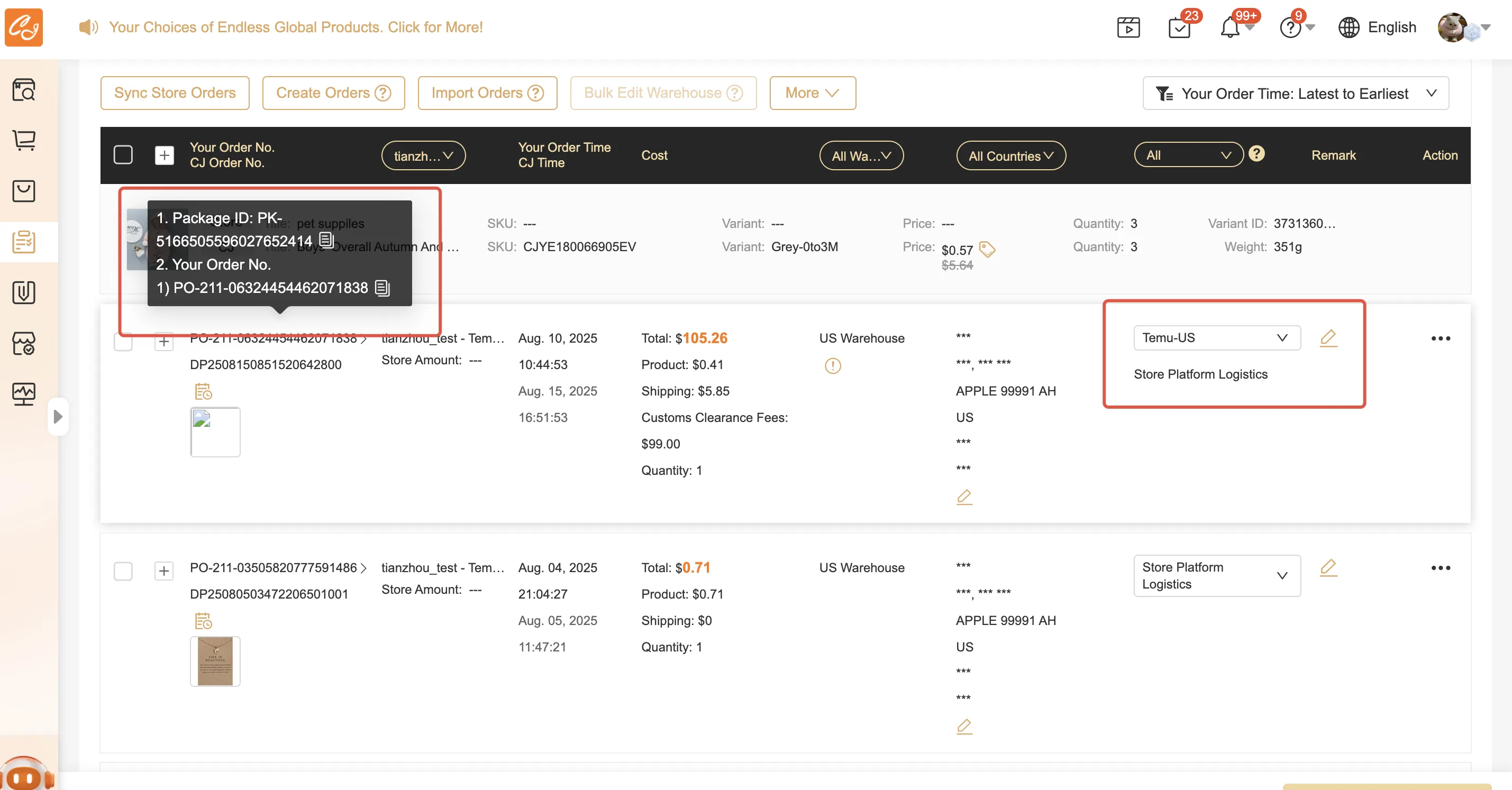Screen dimensions: 1512x790
Task: Click the warning icon under US Warehouse
Action: [x=832, y=366]
